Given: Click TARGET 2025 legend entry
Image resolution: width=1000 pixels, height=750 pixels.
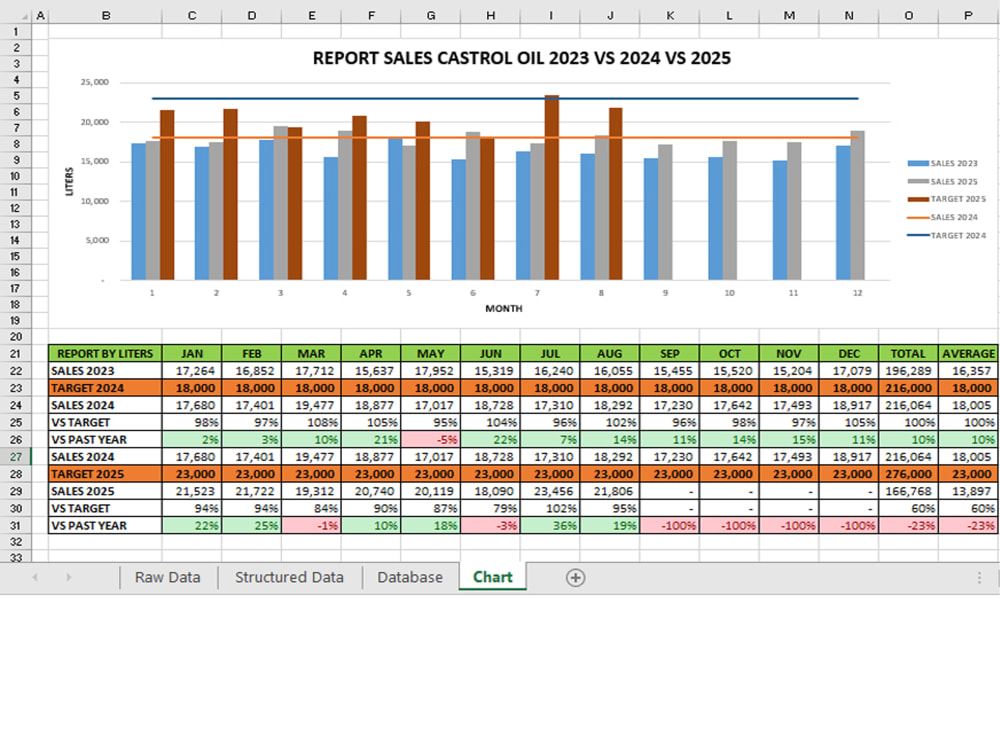Looking at the screenshot, I should click(x=946, y=199).
